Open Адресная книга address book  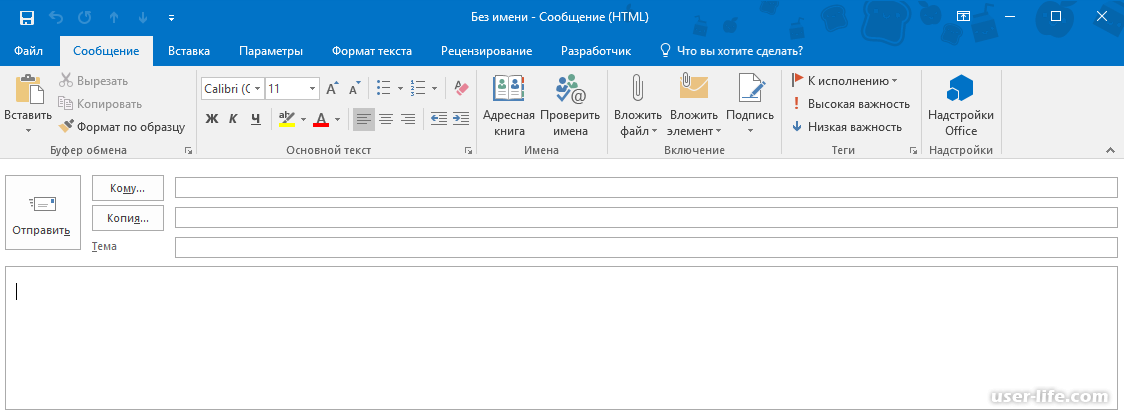click(508, 105)
